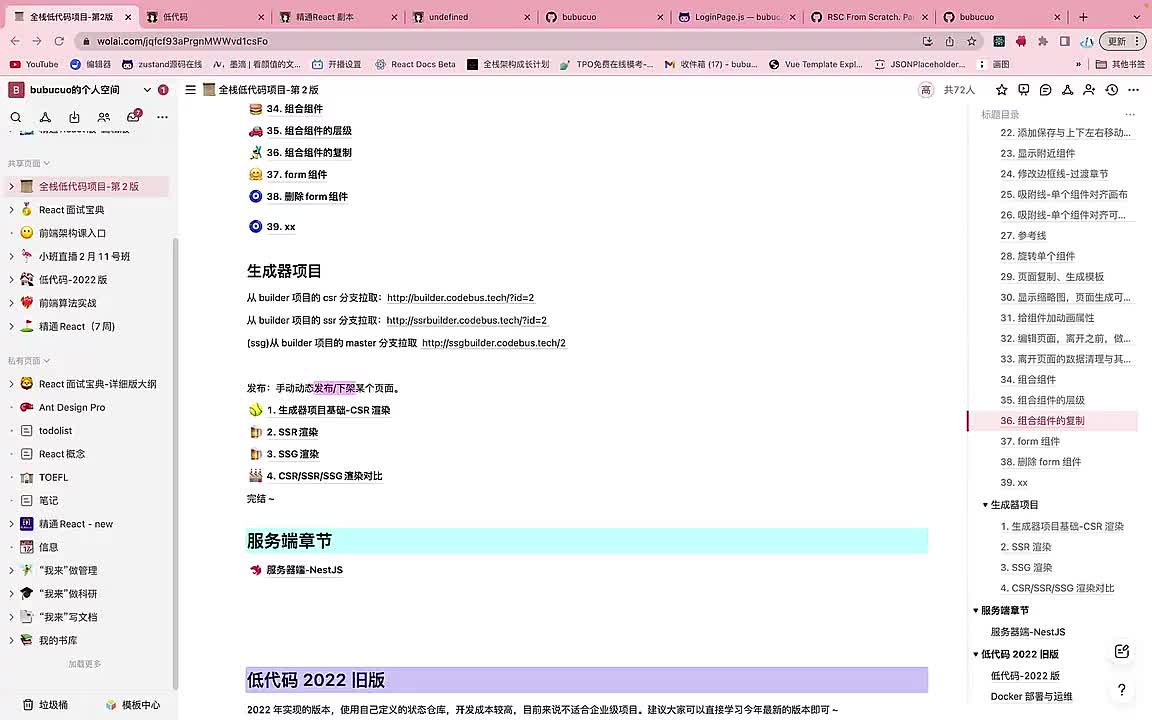Collapse 低代码 2022 旧版 in outline
Image resolution: width=1152 pixels, height=720 pixels.
[x=976, y=654]
